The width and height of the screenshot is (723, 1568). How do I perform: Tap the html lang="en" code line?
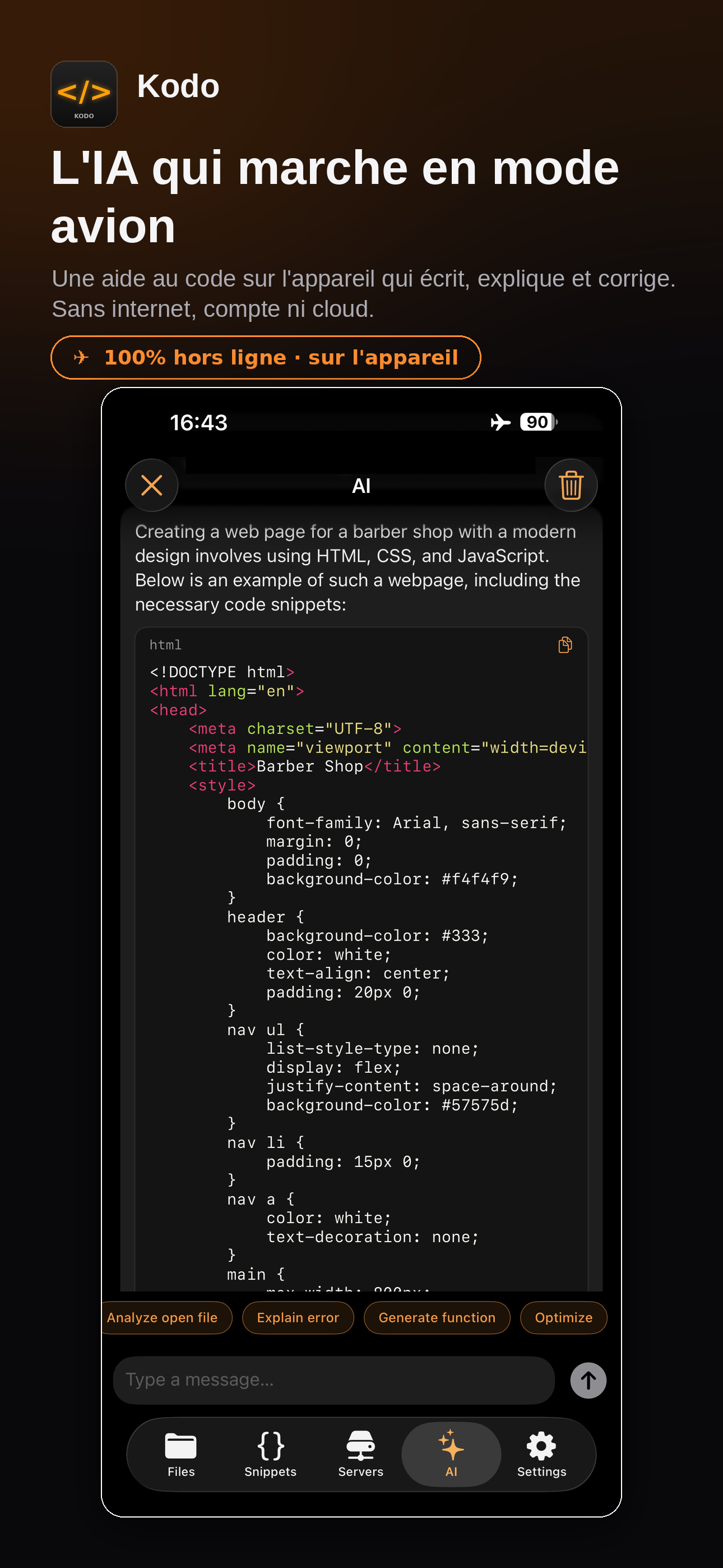tap(227, 691)
